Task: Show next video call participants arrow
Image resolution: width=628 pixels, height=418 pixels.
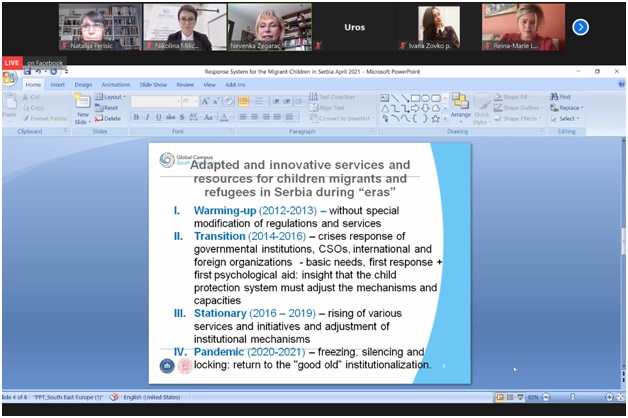Action: point(607,27)
